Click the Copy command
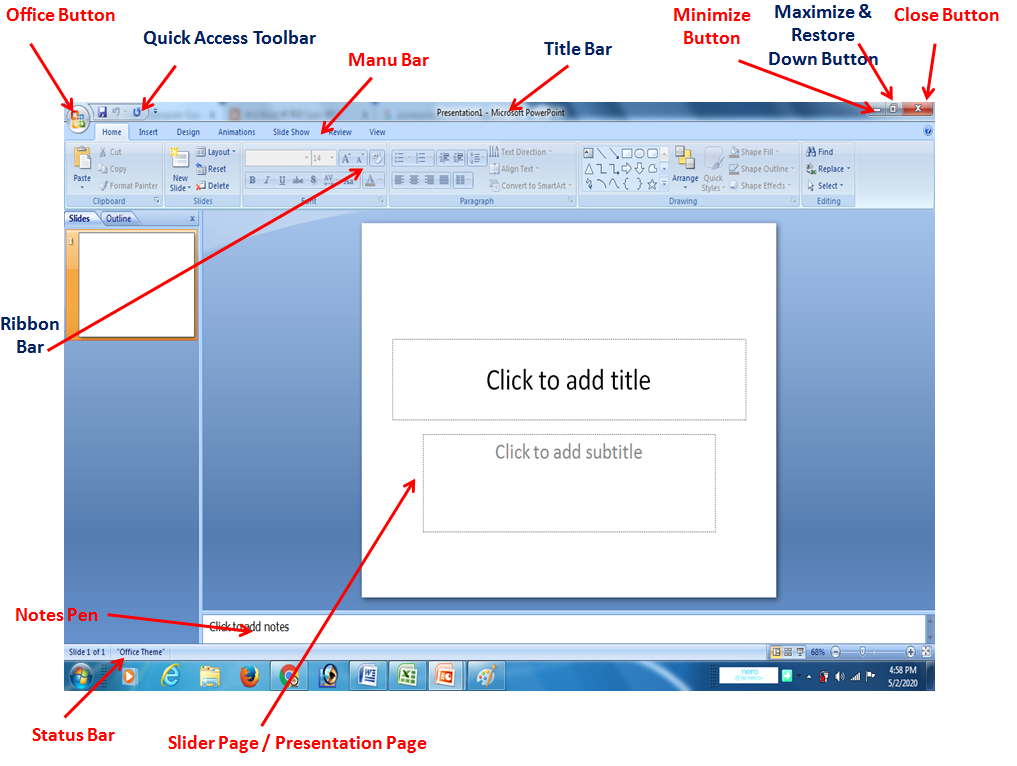Screen dimensions: 1017x766 click(x=112, y=169)
